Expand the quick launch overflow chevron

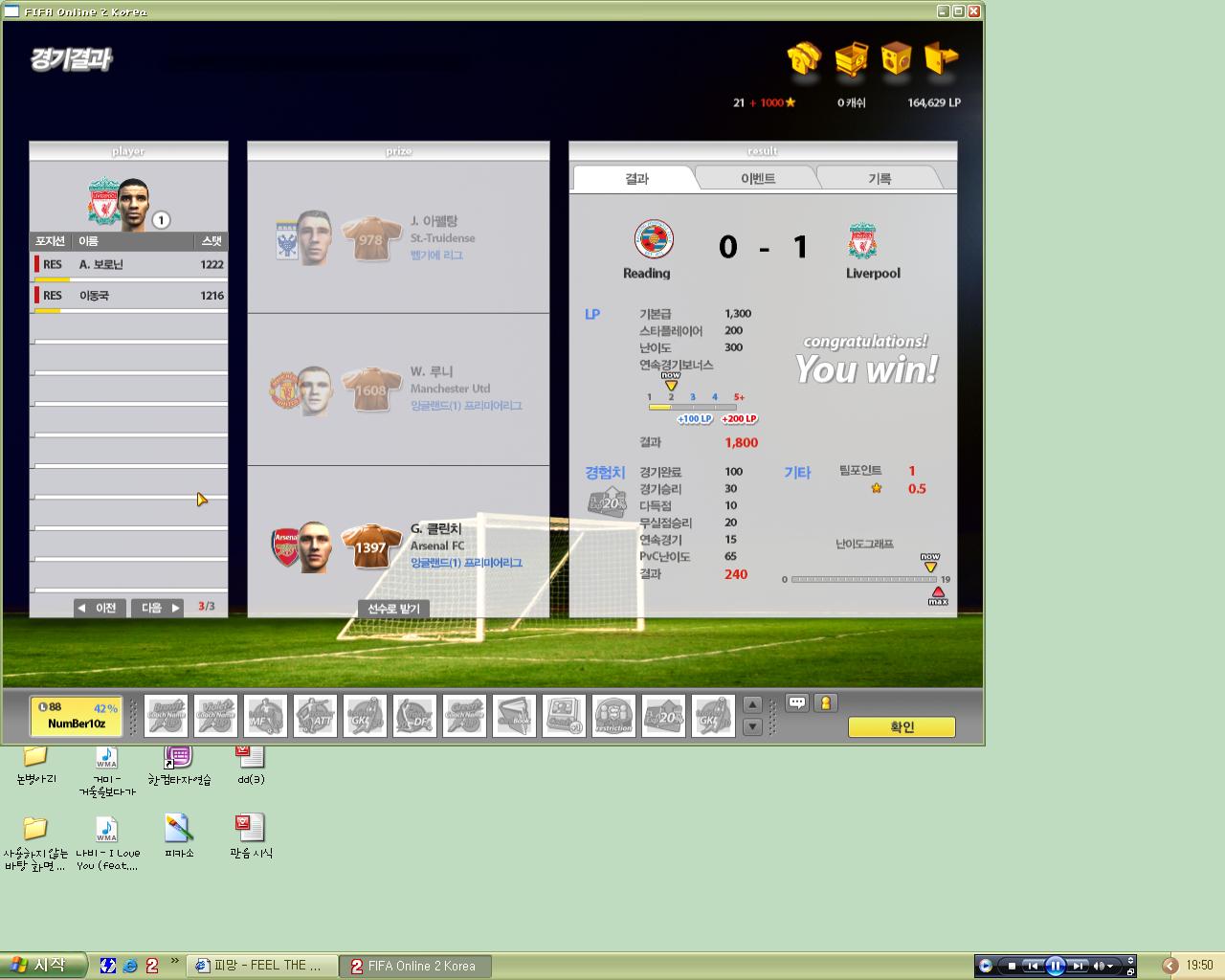tap(175, 961)
